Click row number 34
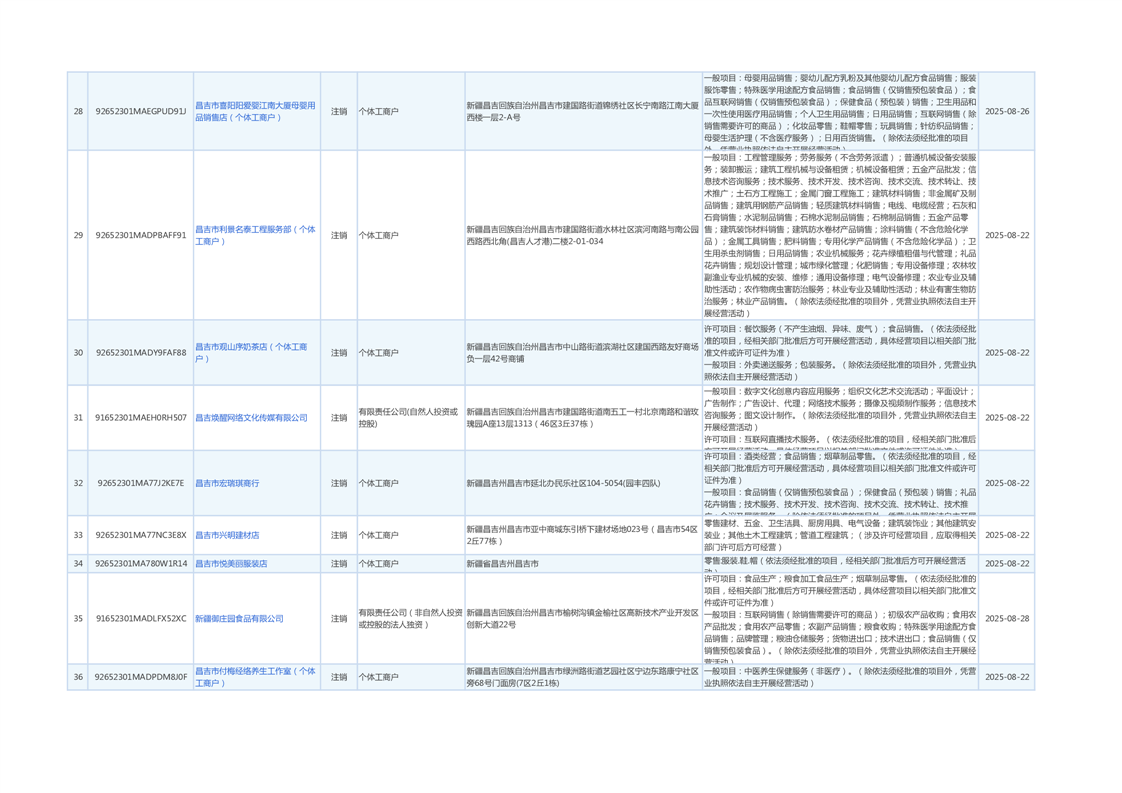The image size is (1122, 793). point(78,563)
